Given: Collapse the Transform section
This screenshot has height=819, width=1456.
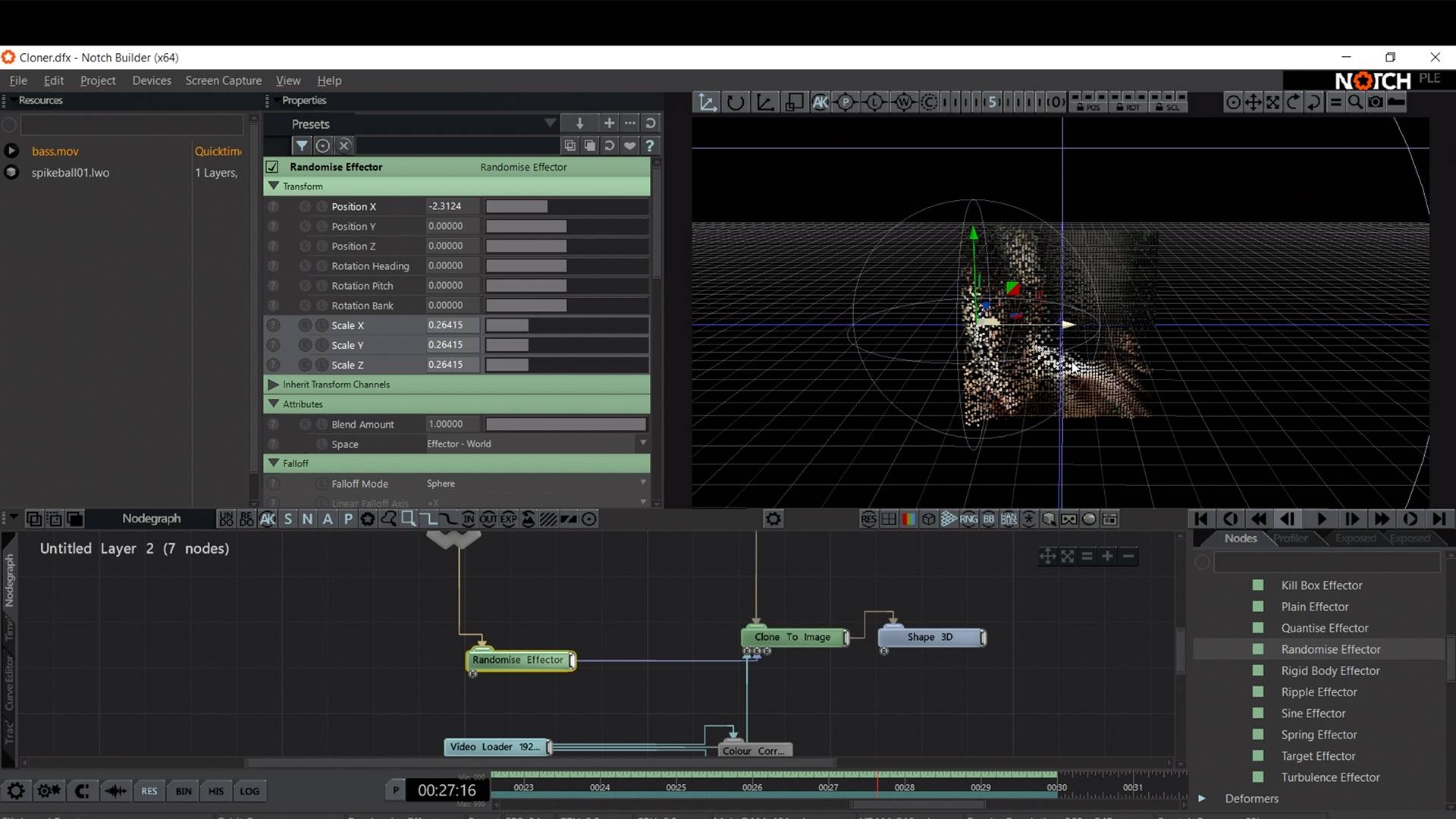Looking at the screenshot, I should pyautogui.click(x=274, y=186).
